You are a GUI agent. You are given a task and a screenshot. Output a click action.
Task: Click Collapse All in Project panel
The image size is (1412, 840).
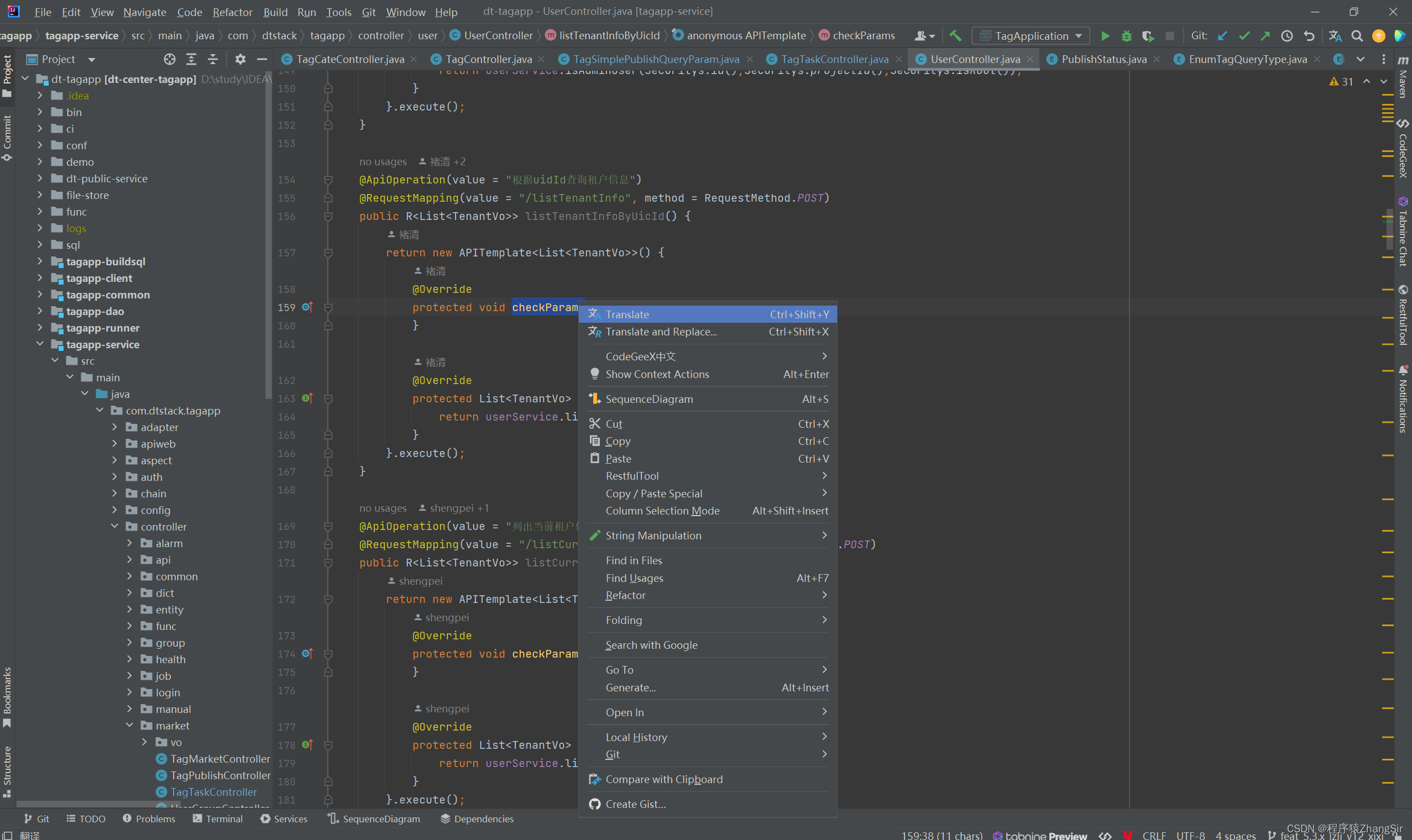click(213, 59)
